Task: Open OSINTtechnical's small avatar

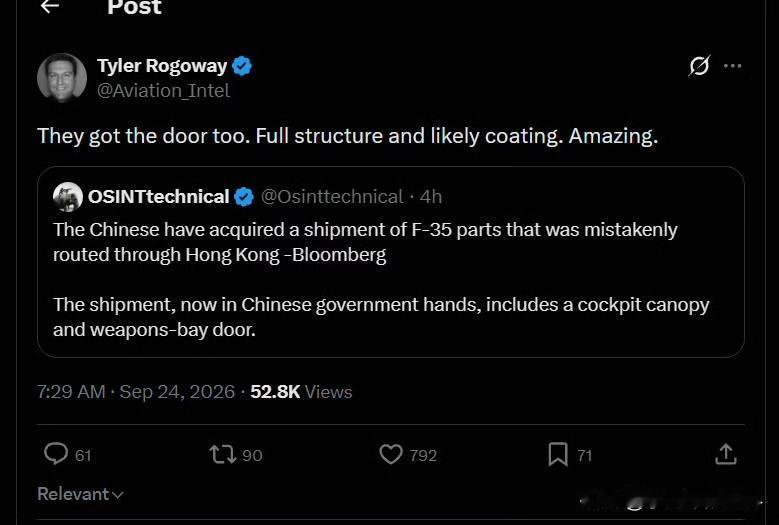Action: pyautogui.click(x=68, y=197)
